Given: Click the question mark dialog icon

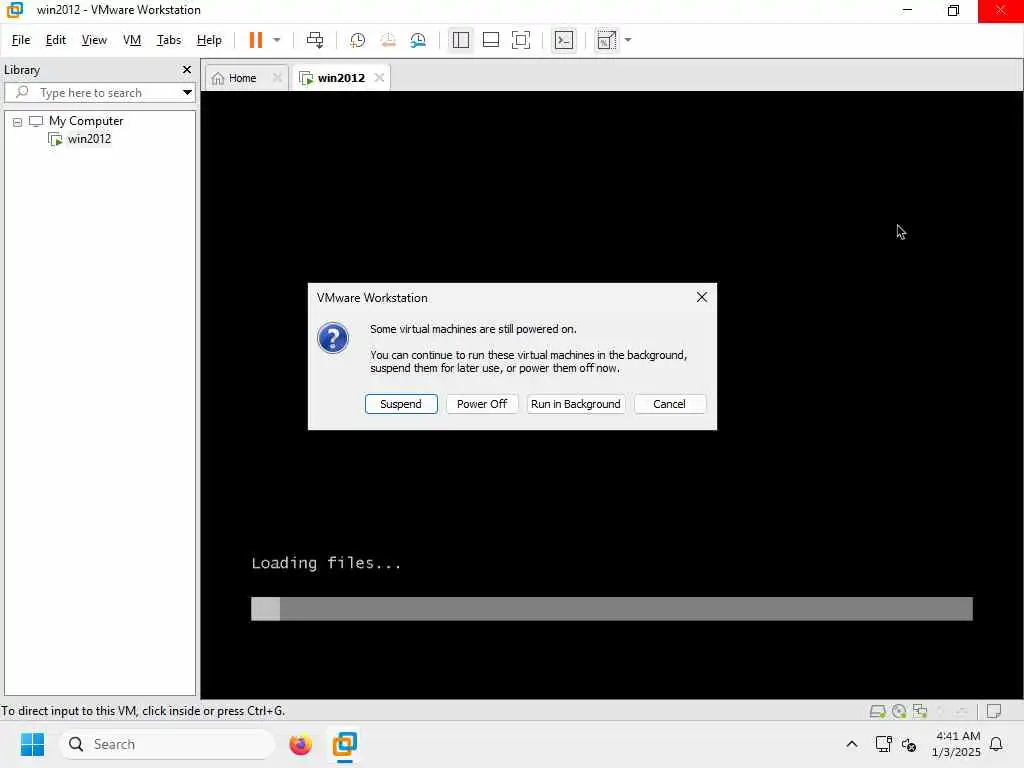Looking at the screenshot, I should tap(333, 338).
